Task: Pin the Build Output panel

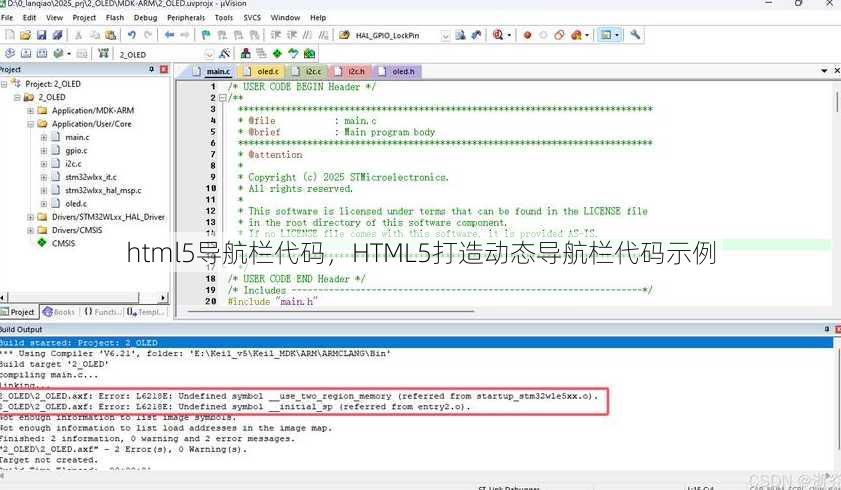Action: pyautogui.click(x=827, y=329)
